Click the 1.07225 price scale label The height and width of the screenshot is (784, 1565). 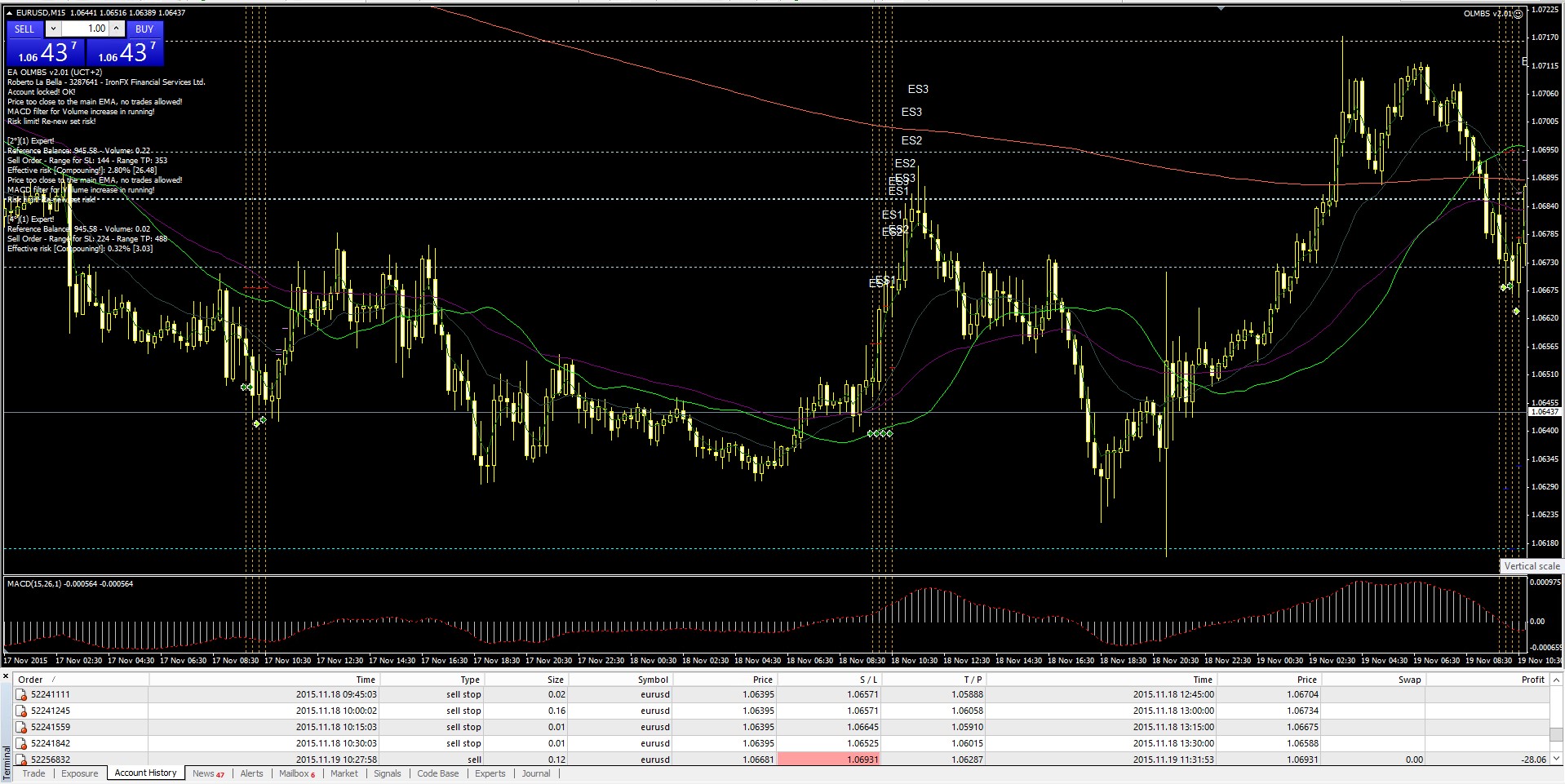pos(1545,10)
